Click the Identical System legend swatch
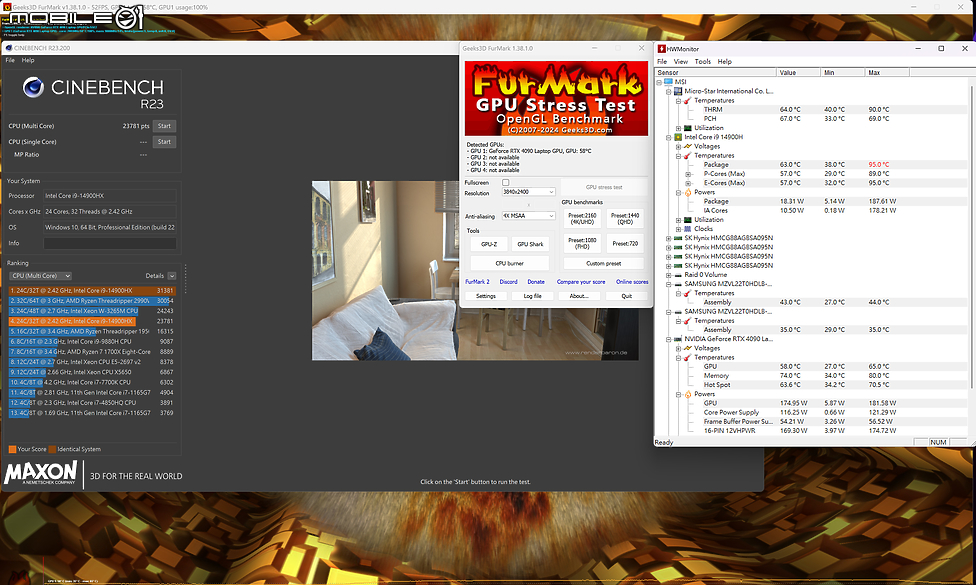The height and width of the screenshot is (585, 976). pos(52,449)
